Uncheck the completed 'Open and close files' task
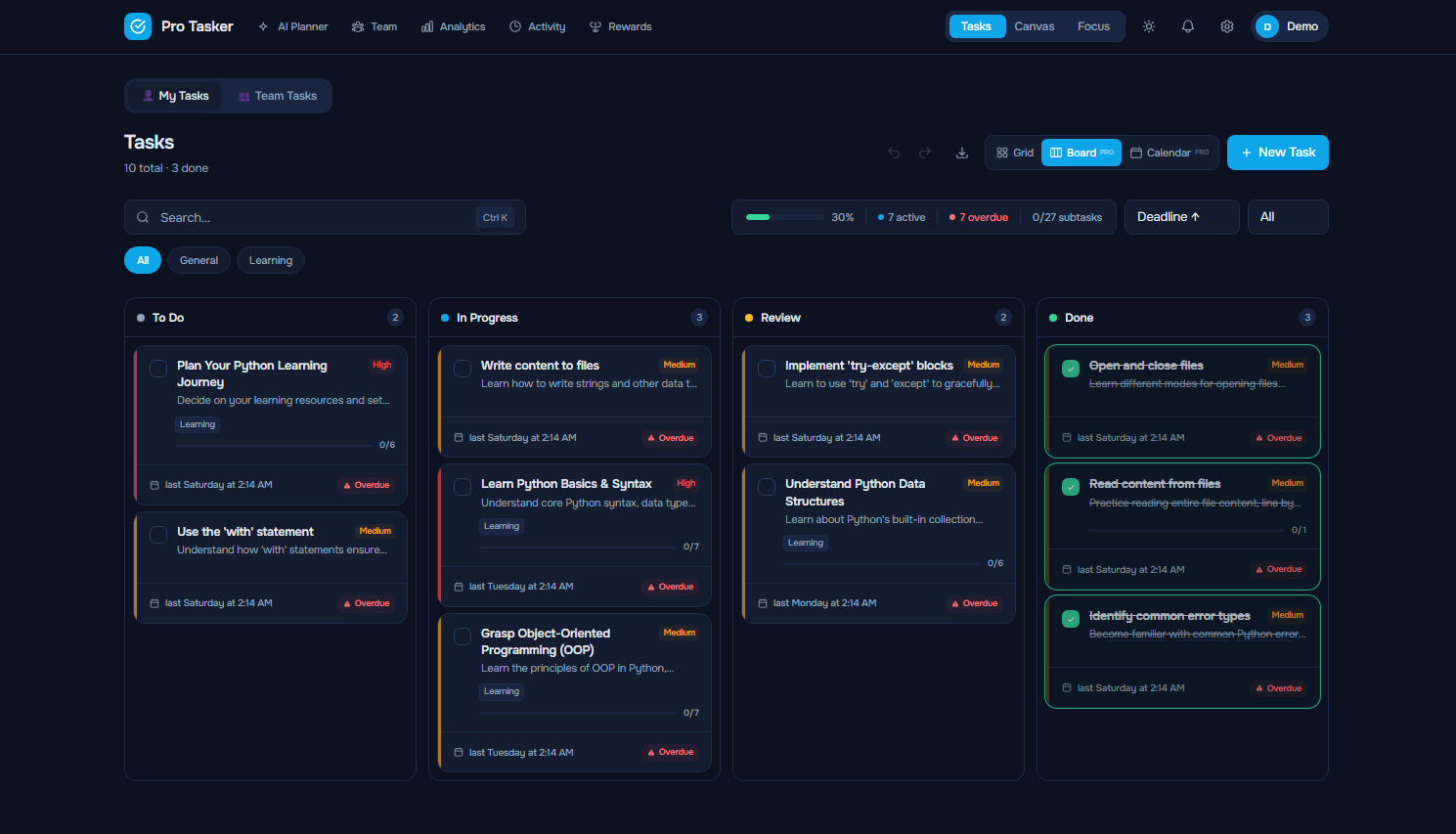 point(1070,369)
